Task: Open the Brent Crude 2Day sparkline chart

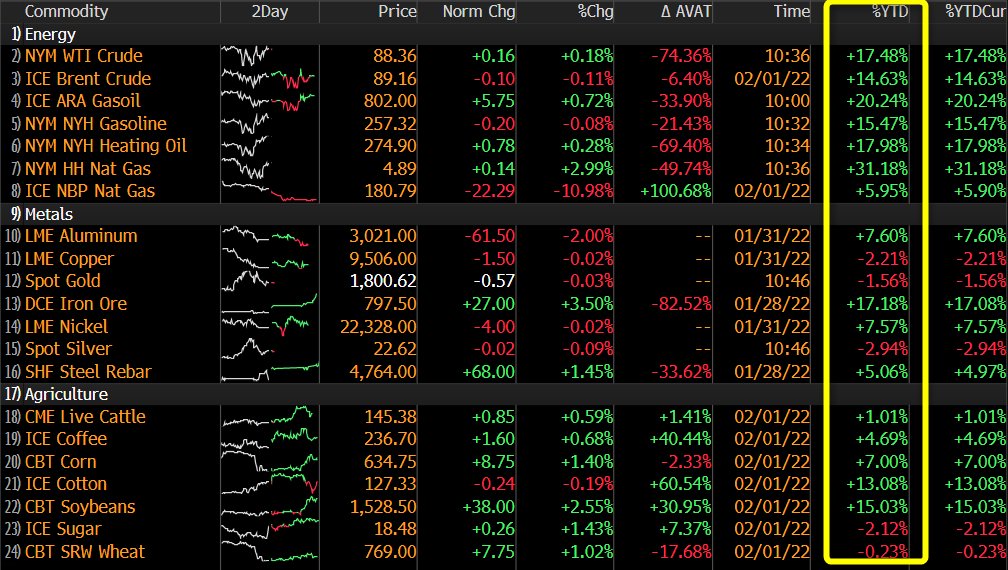Action: (x=270, y=78)
